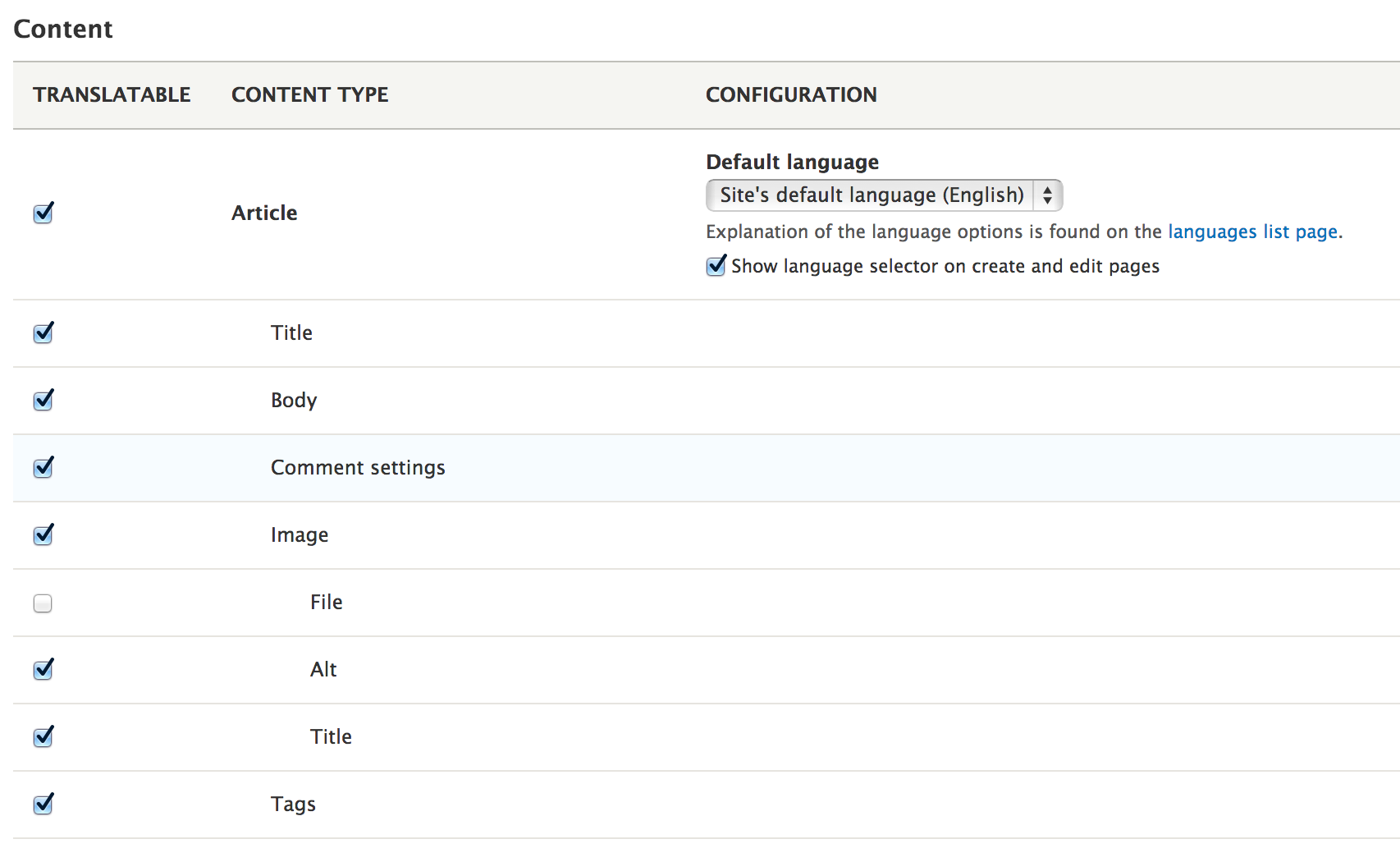Click the Content section heading
Viewport: 1400px width, 862px height.
click(63, 30)
